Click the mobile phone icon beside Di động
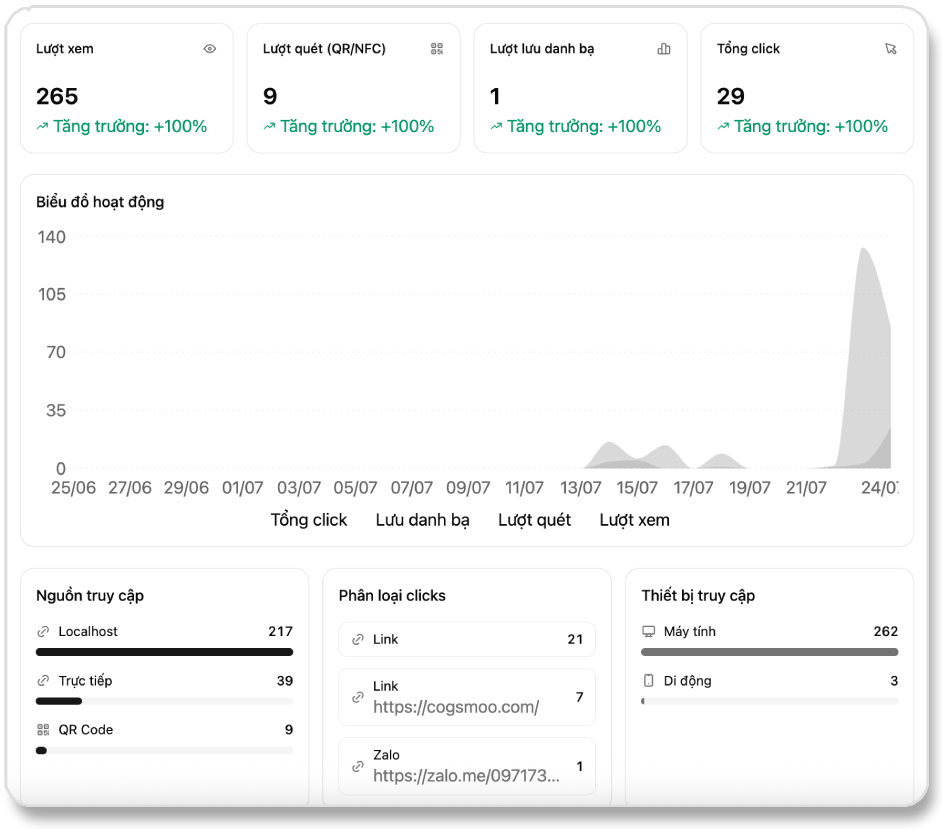Image resolution: width=942 pixels, height=831 pixels. point(649,681)
